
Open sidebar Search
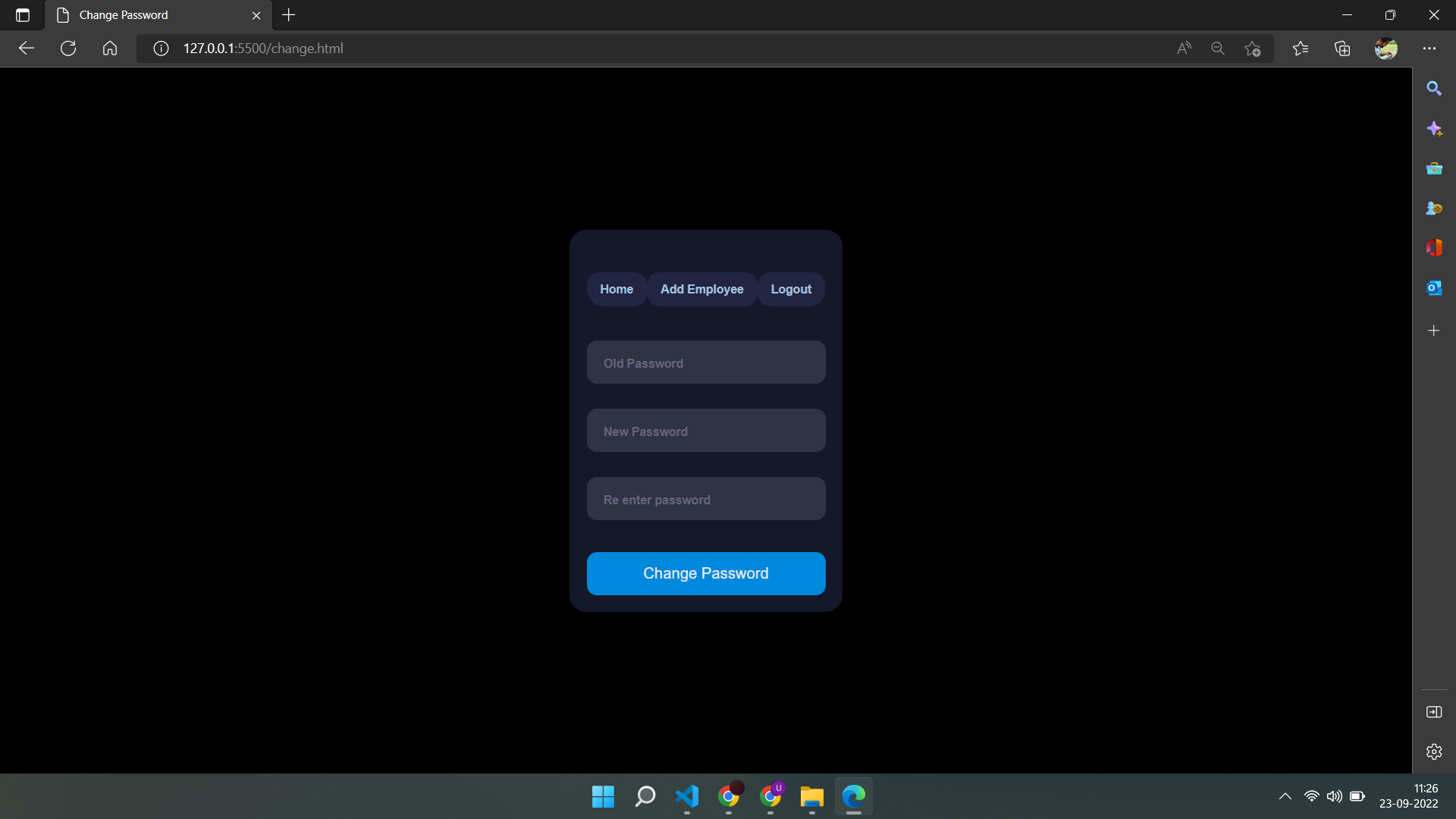(1434, 88)
